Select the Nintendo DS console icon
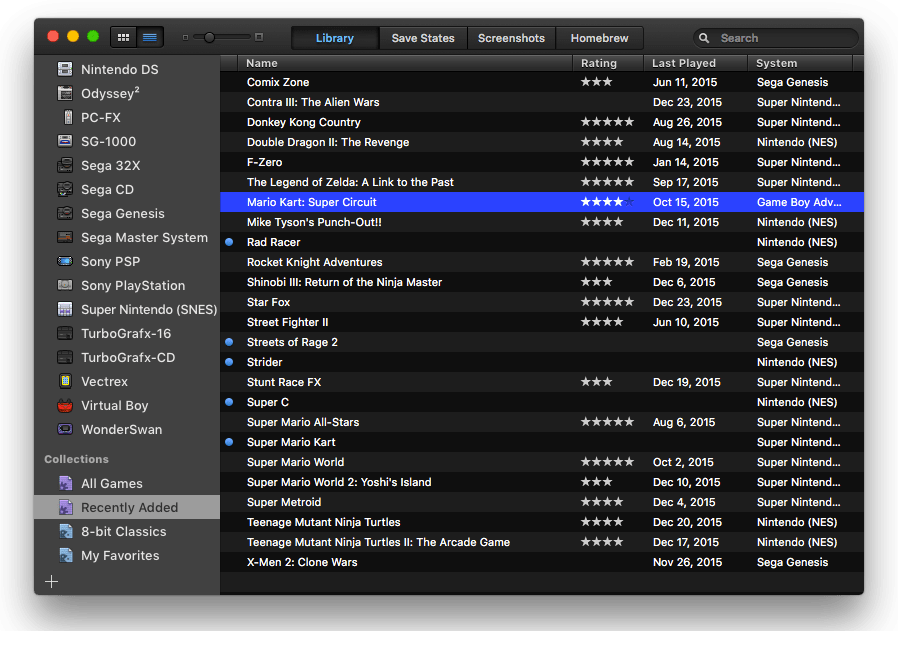Screen dimensions: 898x645 (65, 69)
